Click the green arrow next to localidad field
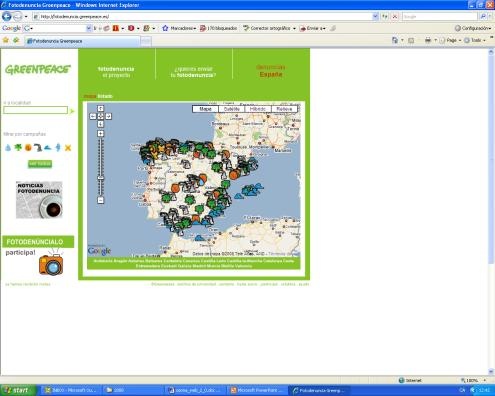This screenshot has width=495, height=396. [72, 111]
